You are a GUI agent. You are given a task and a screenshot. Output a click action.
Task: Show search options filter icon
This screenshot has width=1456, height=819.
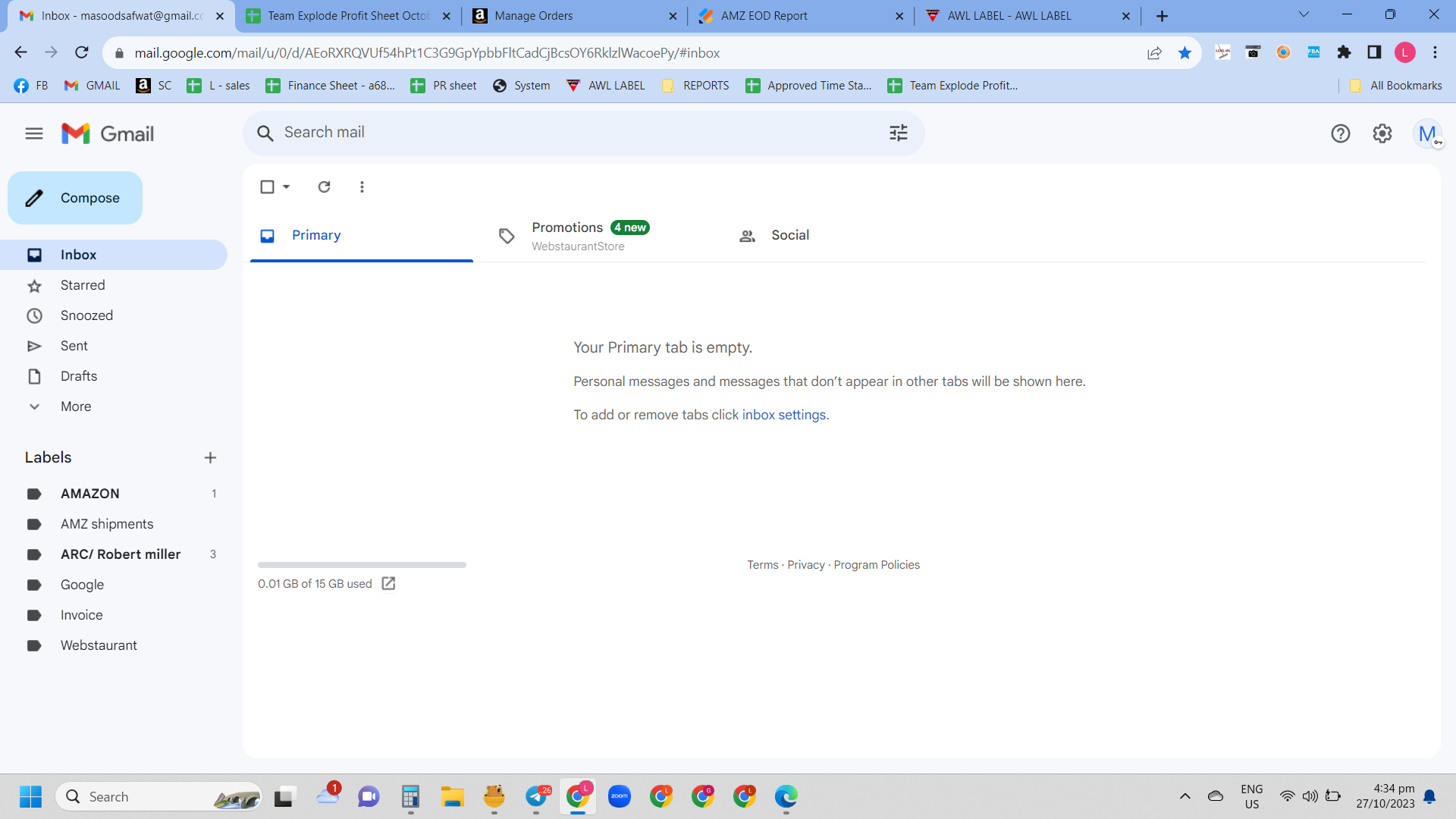click(x=899, y=133)
